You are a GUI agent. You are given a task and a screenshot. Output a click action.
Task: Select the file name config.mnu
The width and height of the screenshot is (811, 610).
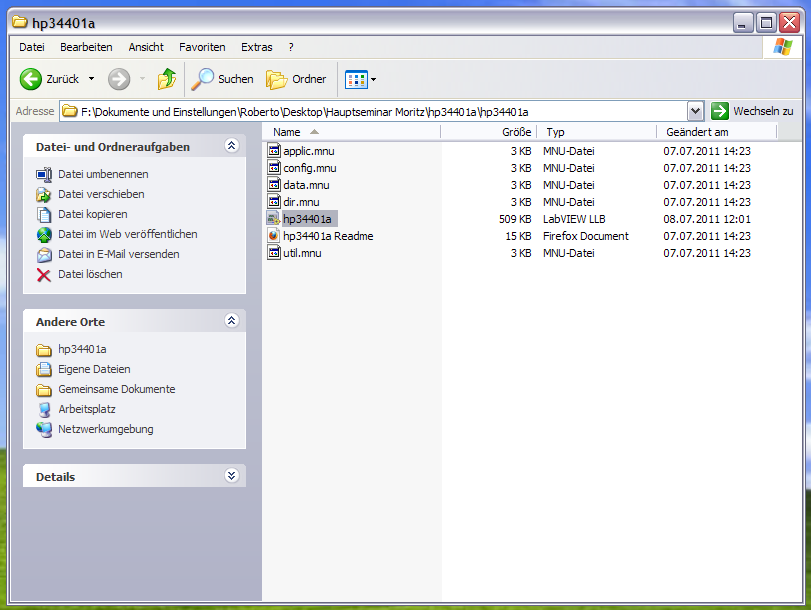click(310, 168)
